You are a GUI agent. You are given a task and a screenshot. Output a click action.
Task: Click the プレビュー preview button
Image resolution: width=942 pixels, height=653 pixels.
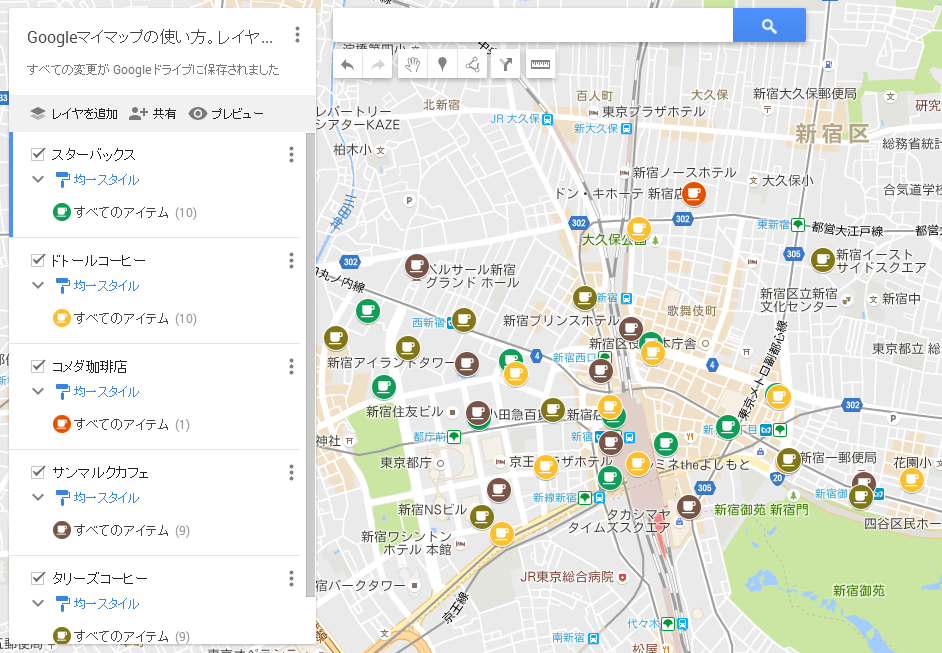(227, 114)
